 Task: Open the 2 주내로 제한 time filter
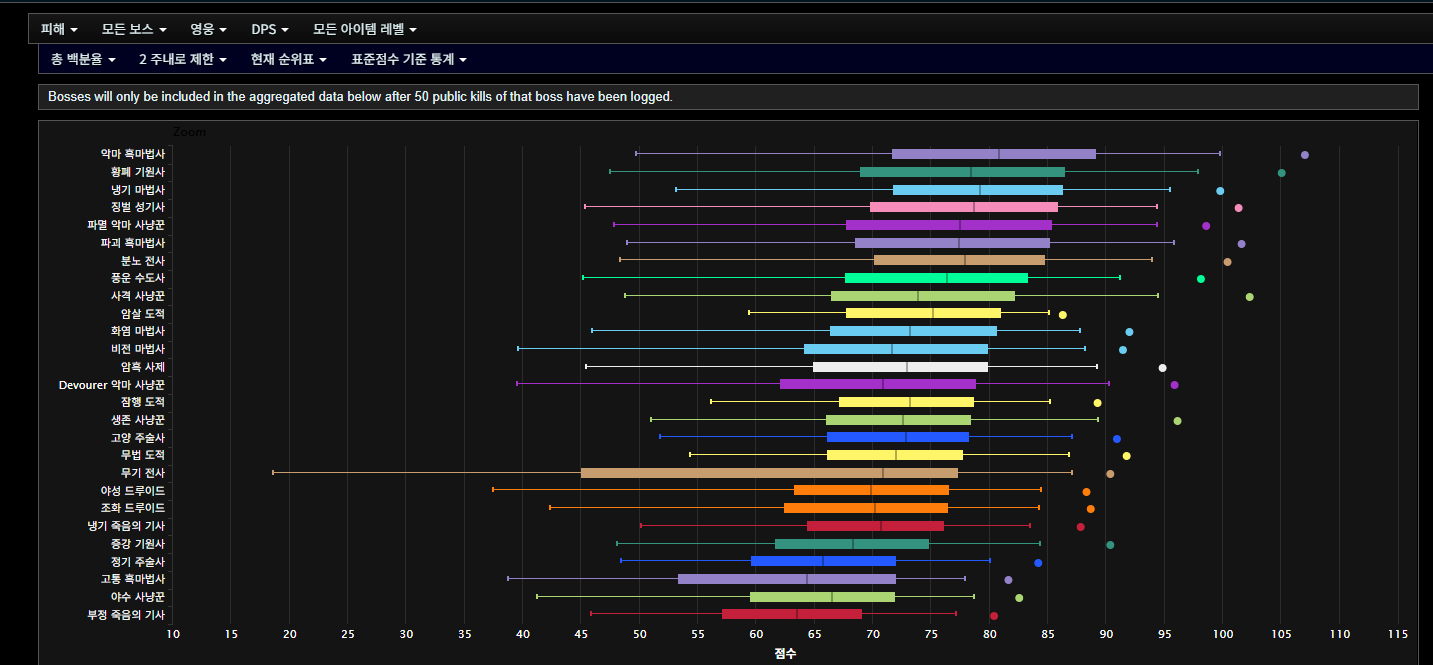click(x=183, y=59)
